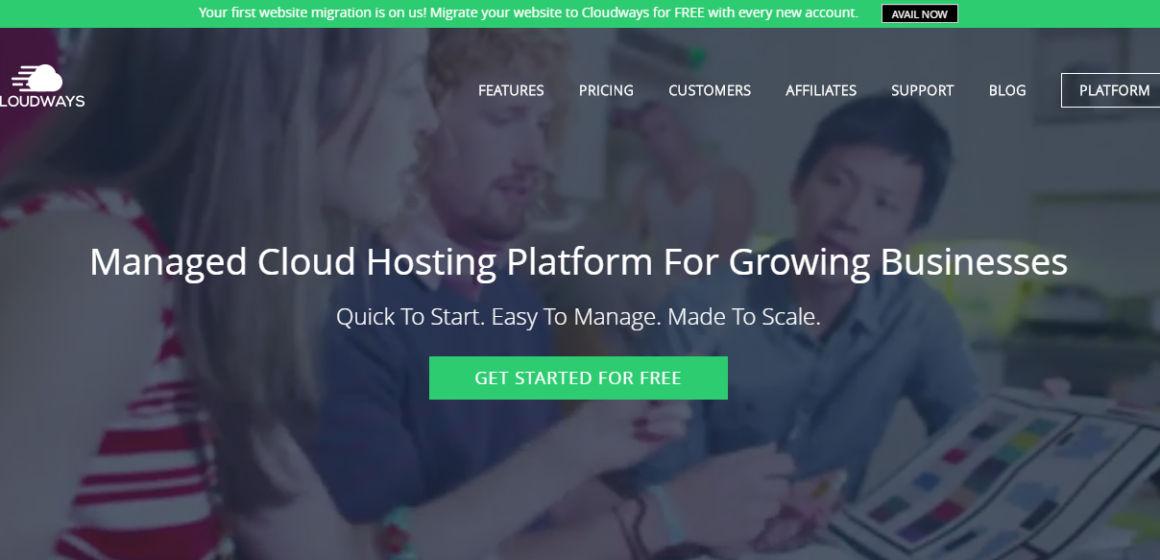Click the black AVAIL NOW button
Viewport: 1160px width, 560px height.
(920, 14)
